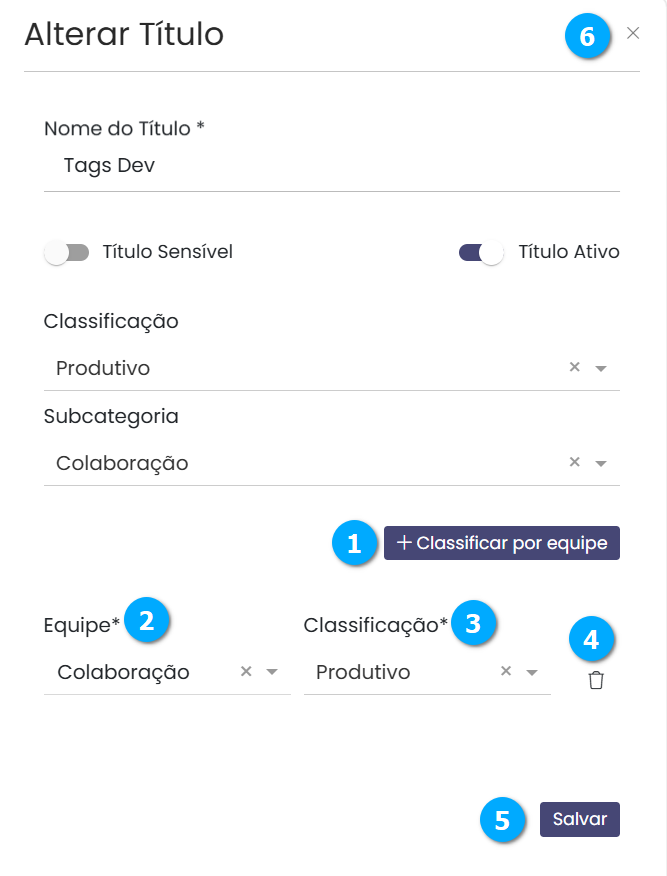Image resolution: width=667 pixels, height=876 pixels.
Task: Click the Classificar por equipe button
Action: pyautogui.click(x=502, y=542)
